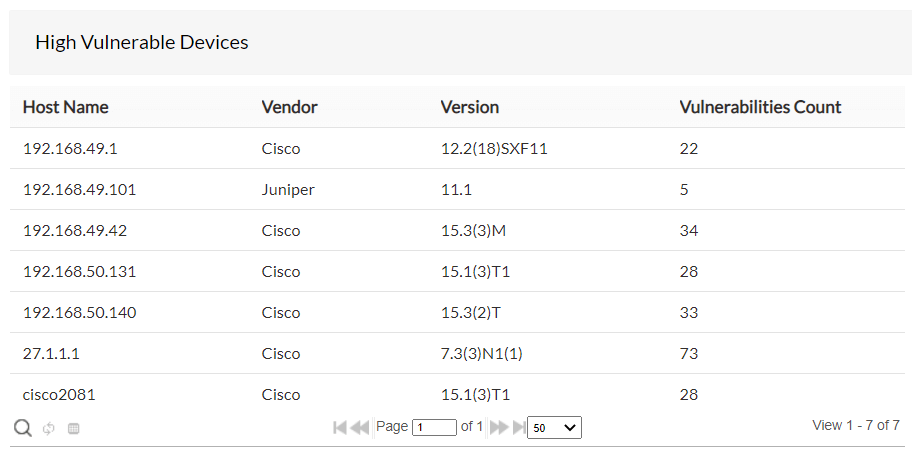Click the refresh table icon
The width and height of the screenshot is (912, 452).
click(x=49, y=428)
